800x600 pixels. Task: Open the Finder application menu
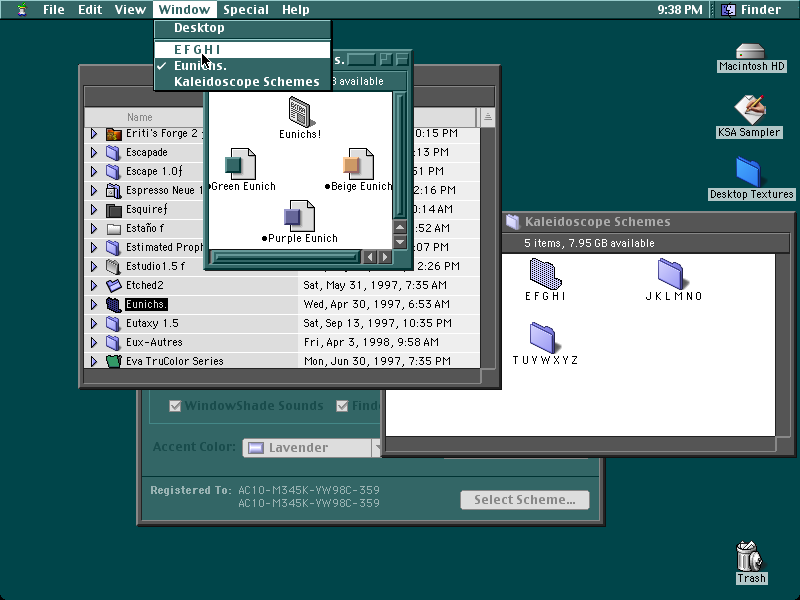[x=753, y=9]
